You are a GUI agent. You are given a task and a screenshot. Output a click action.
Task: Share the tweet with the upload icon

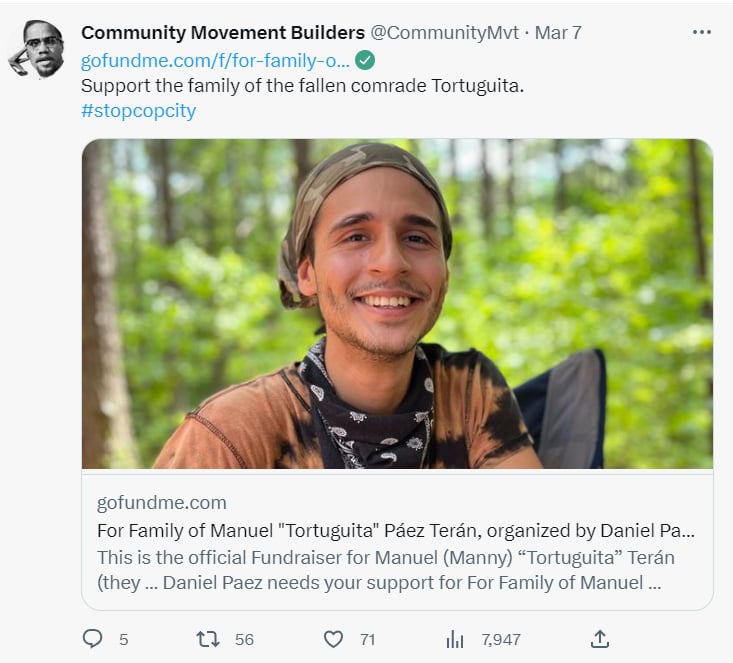click(600, 639)
